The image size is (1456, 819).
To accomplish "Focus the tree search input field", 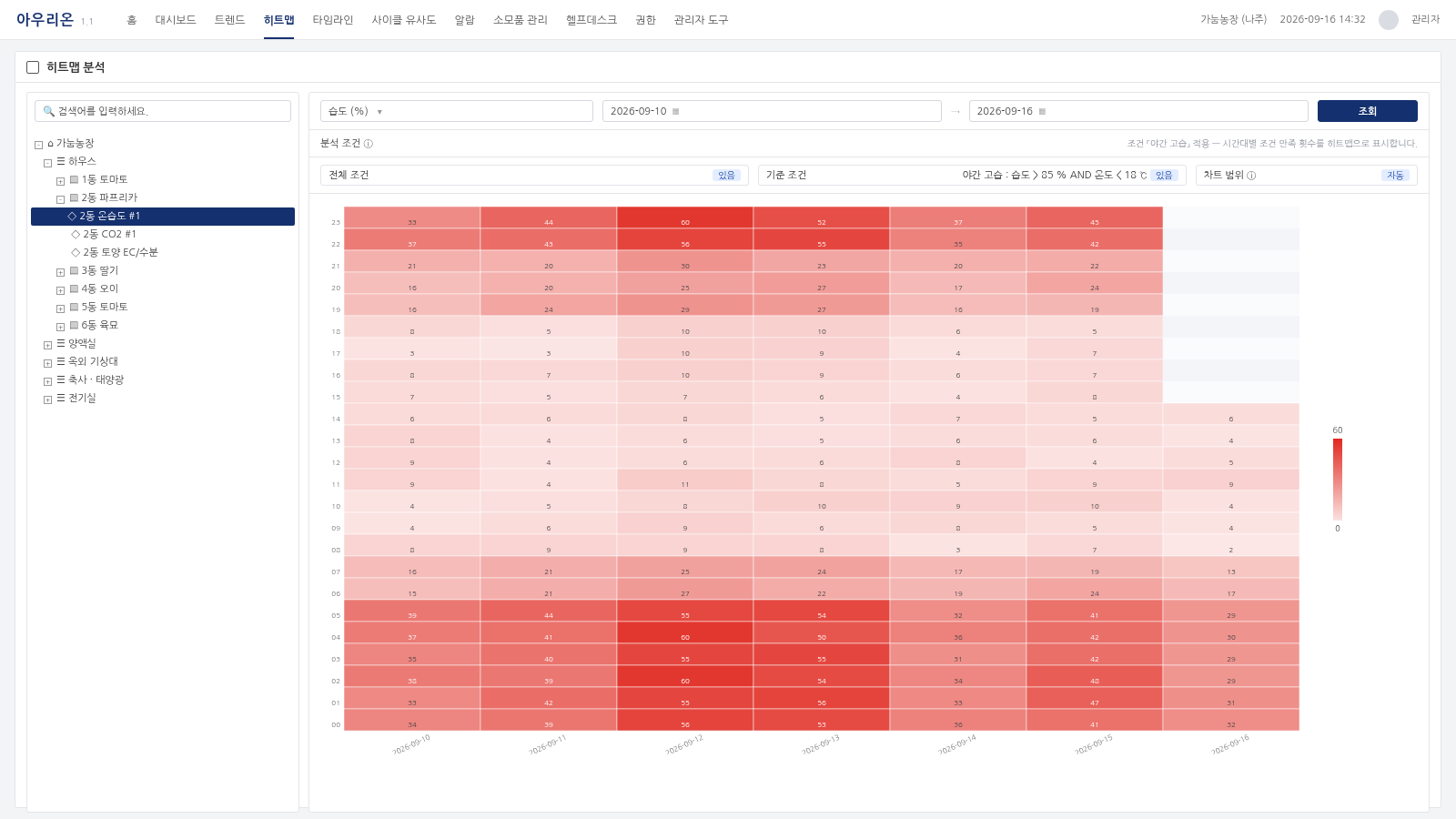I will (163, 111).
